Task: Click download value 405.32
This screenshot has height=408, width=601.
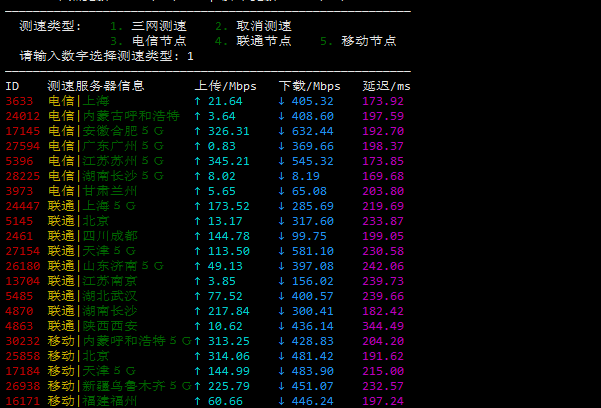Action: click(312, 101)
